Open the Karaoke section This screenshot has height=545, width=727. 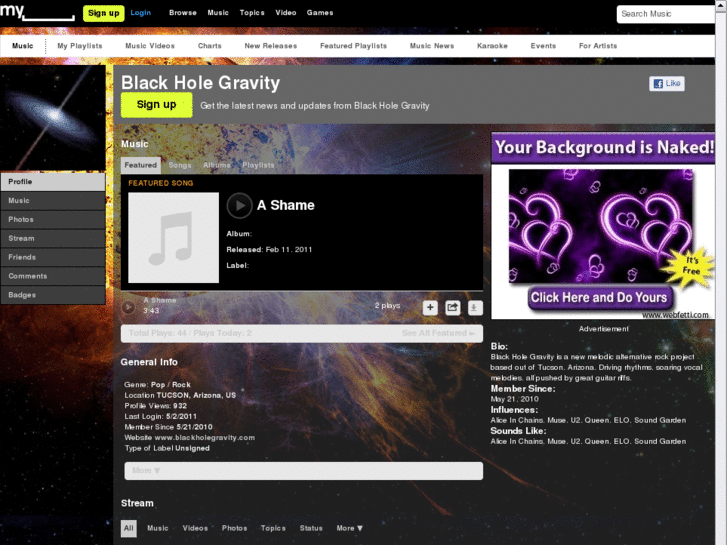tap(492, 46)
